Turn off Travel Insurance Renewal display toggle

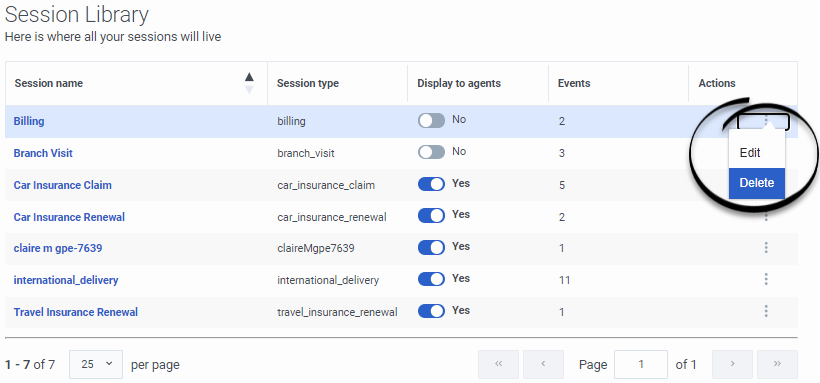431,311
